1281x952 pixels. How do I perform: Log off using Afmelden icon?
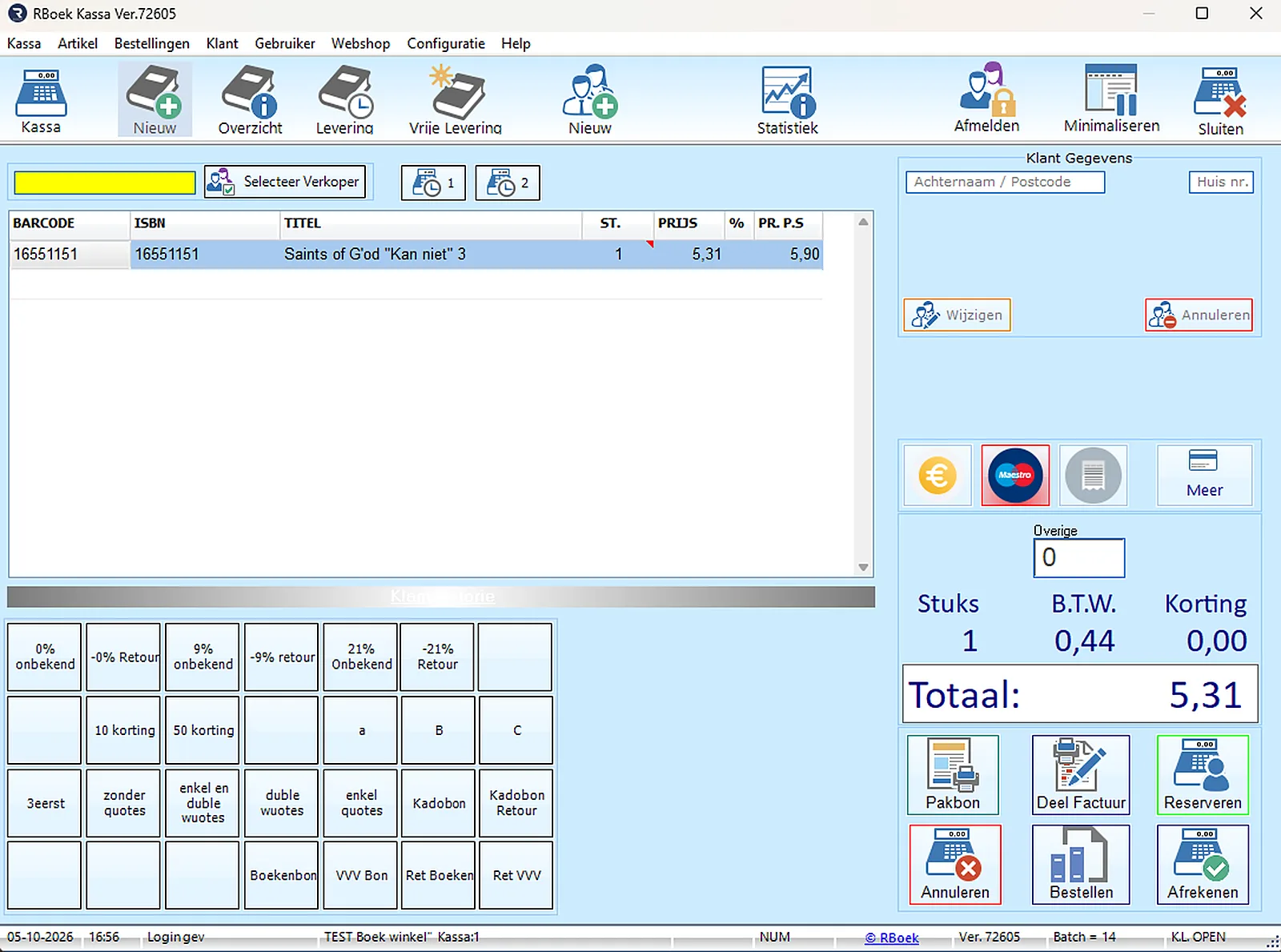click(986, 98)
